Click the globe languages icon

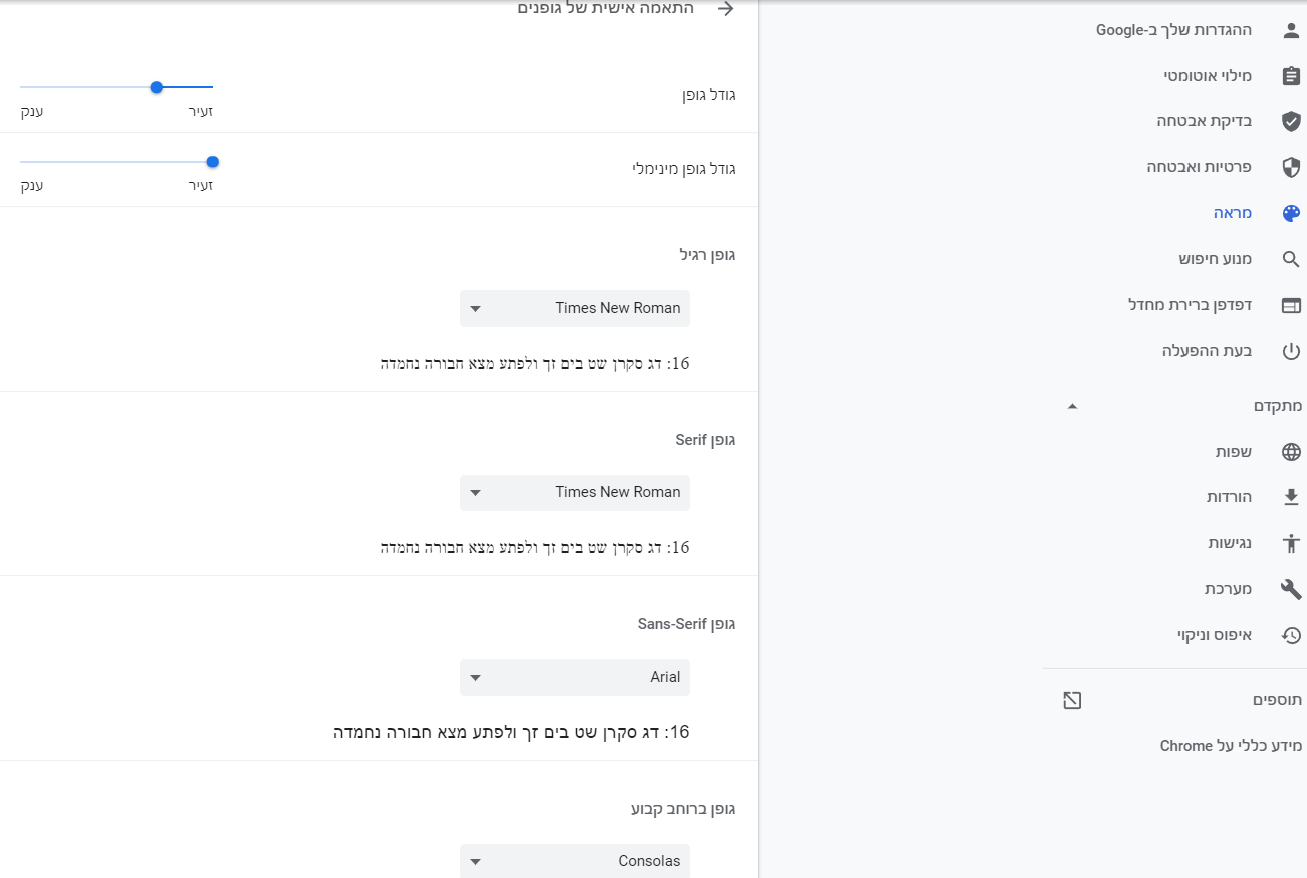[1291, 452]
